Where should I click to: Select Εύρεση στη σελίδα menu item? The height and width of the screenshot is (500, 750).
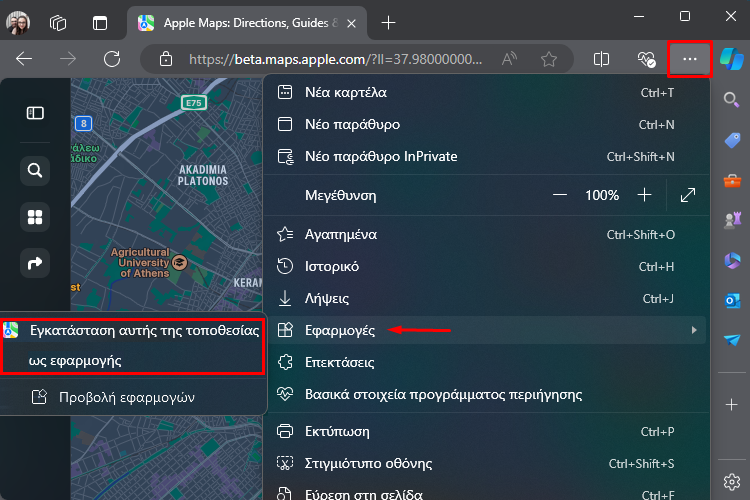[486, 493]
